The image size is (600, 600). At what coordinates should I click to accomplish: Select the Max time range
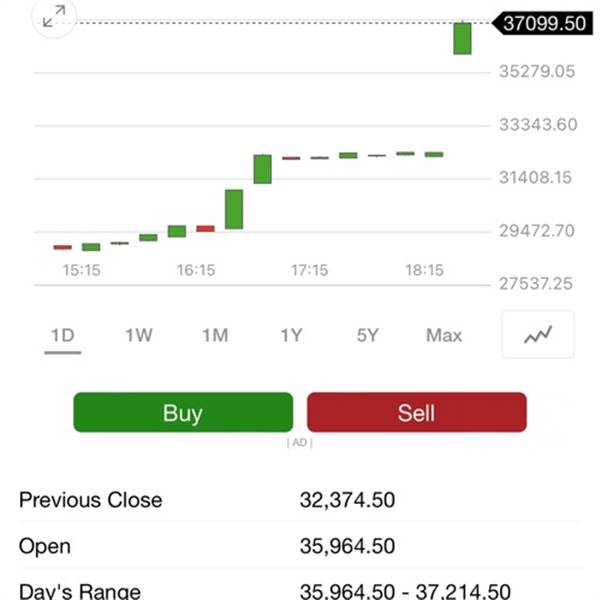pyautogui.click(x=444, y=336)
